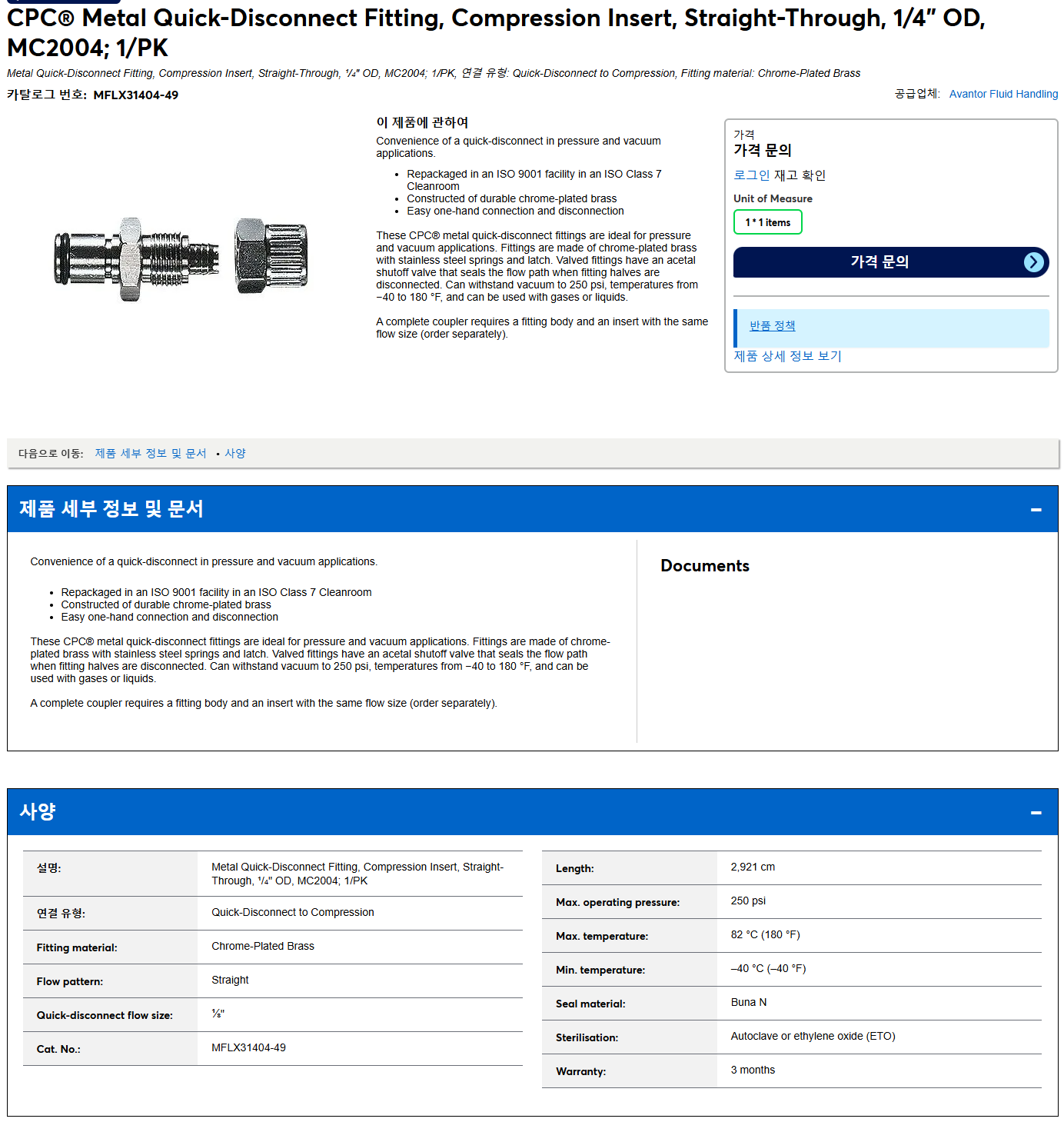Select the 3 months warranty value
The width and height of the screenshot is (1064, 1132).
tap(753, 1070)
